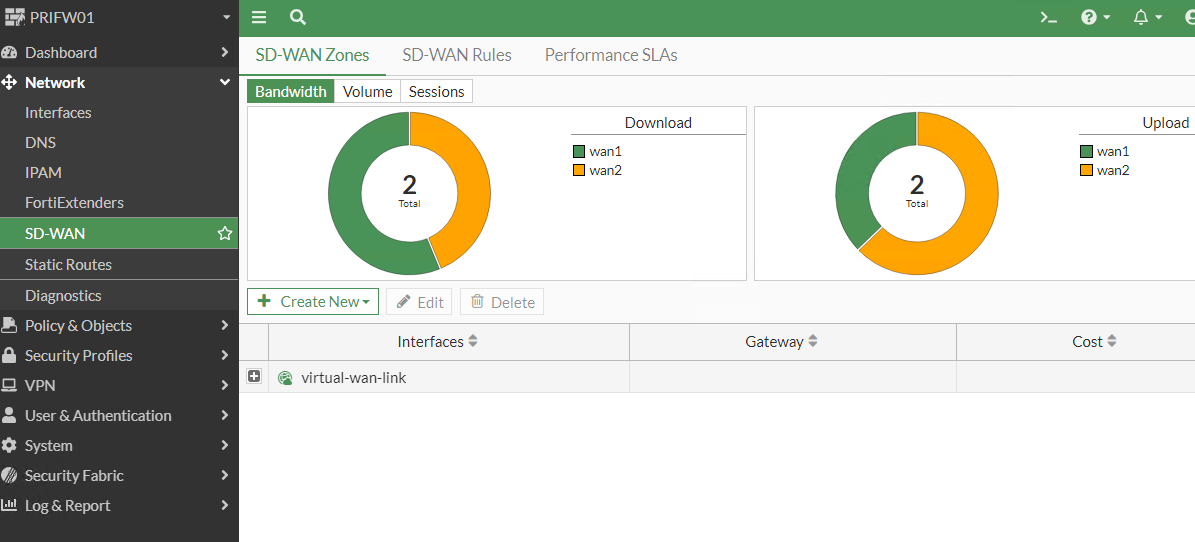
Task: Click the Delete button
Action: coord(502,302)
